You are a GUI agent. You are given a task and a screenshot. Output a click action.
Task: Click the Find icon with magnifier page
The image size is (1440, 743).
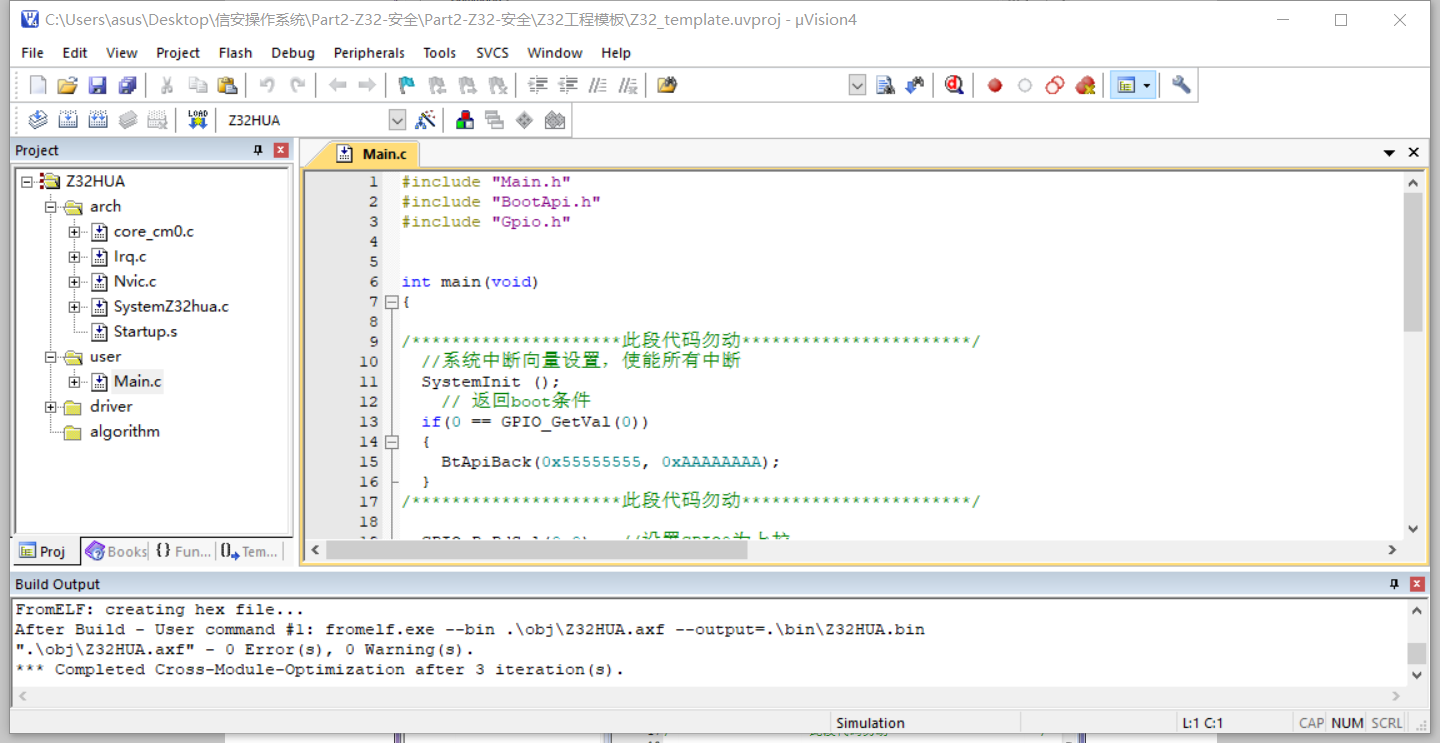pos(885,86)
